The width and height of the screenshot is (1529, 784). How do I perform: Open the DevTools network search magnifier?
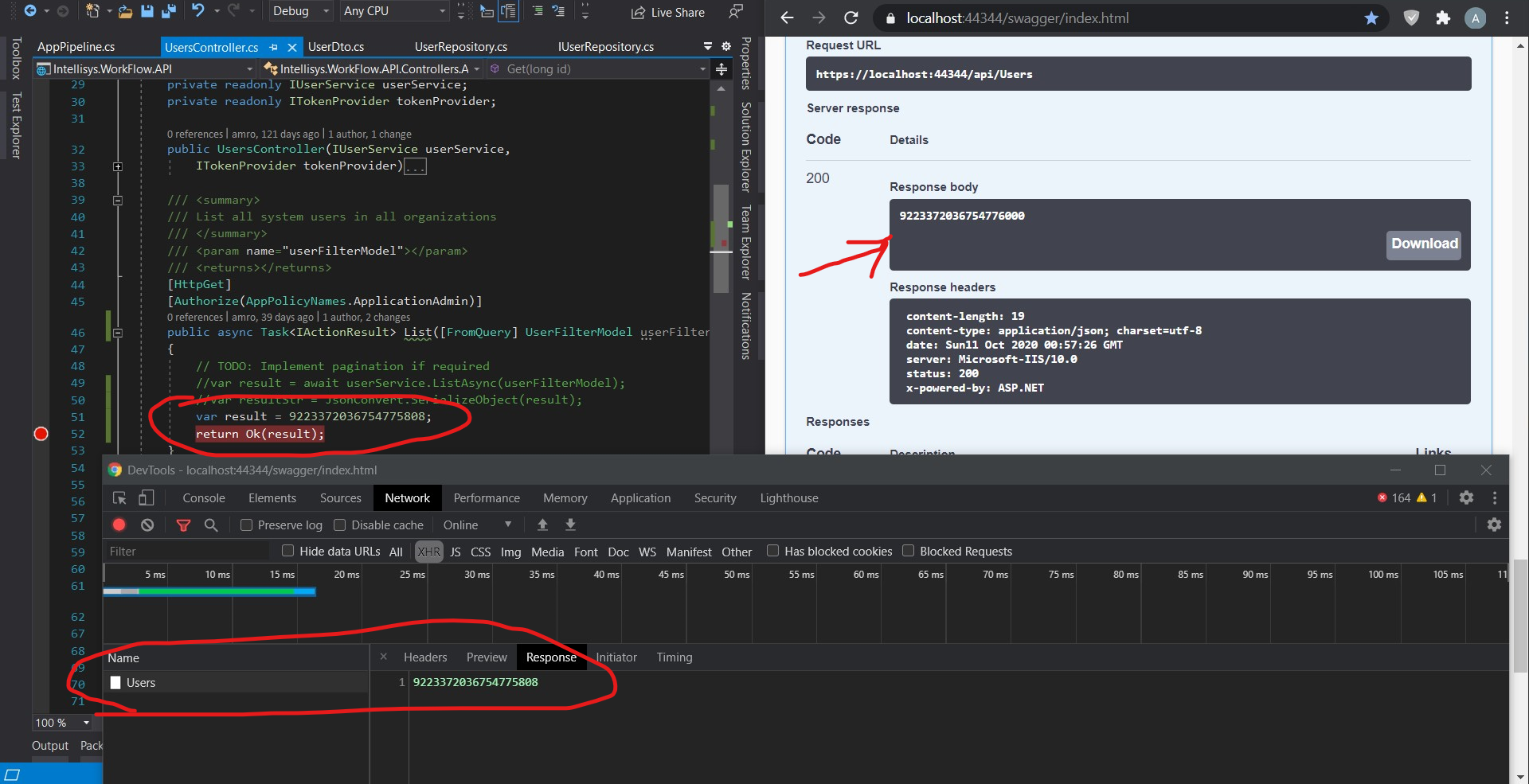pyautogui.click(x=211, y=525)
